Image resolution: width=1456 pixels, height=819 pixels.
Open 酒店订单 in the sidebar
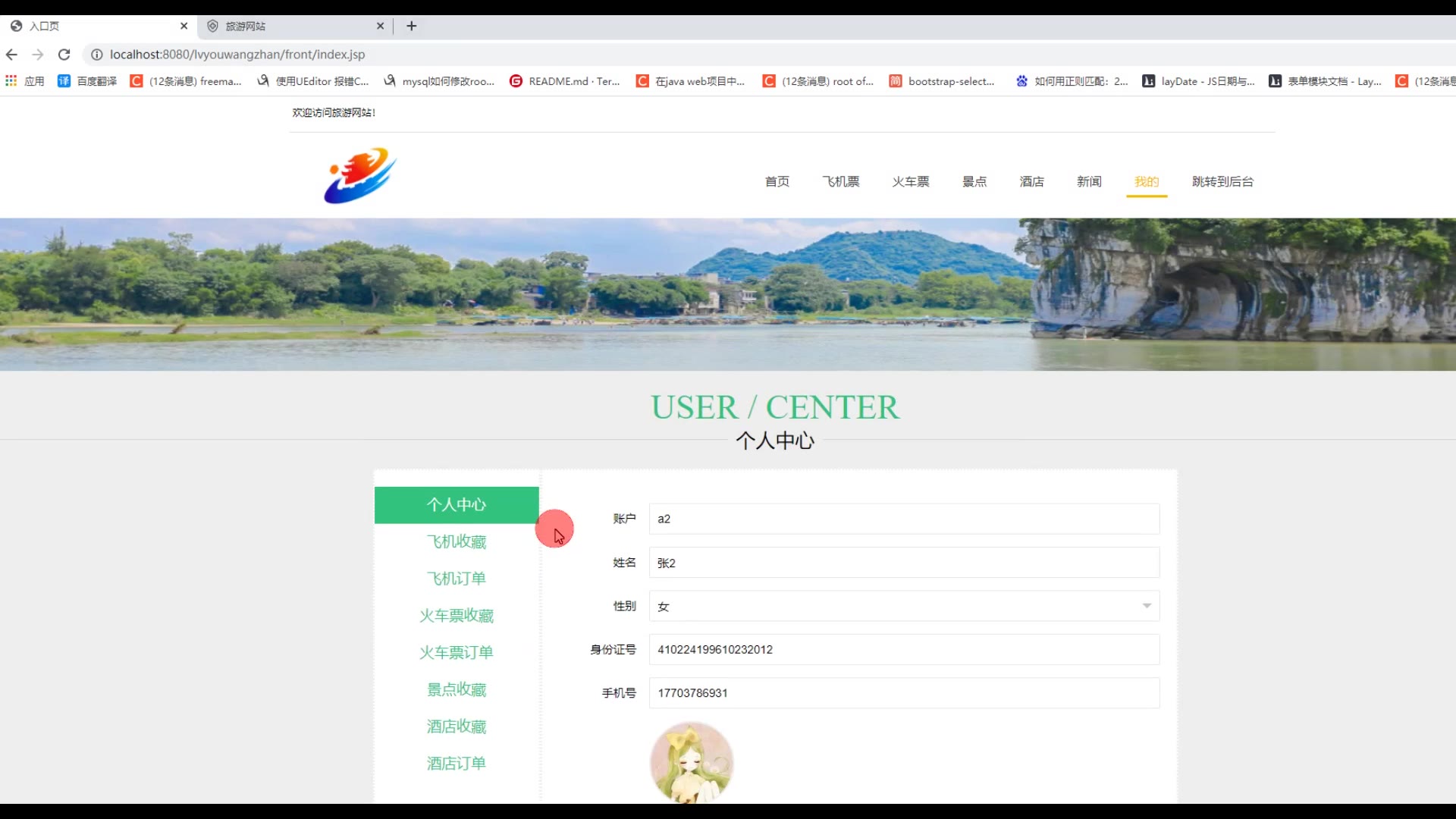(x=457, y=764)
